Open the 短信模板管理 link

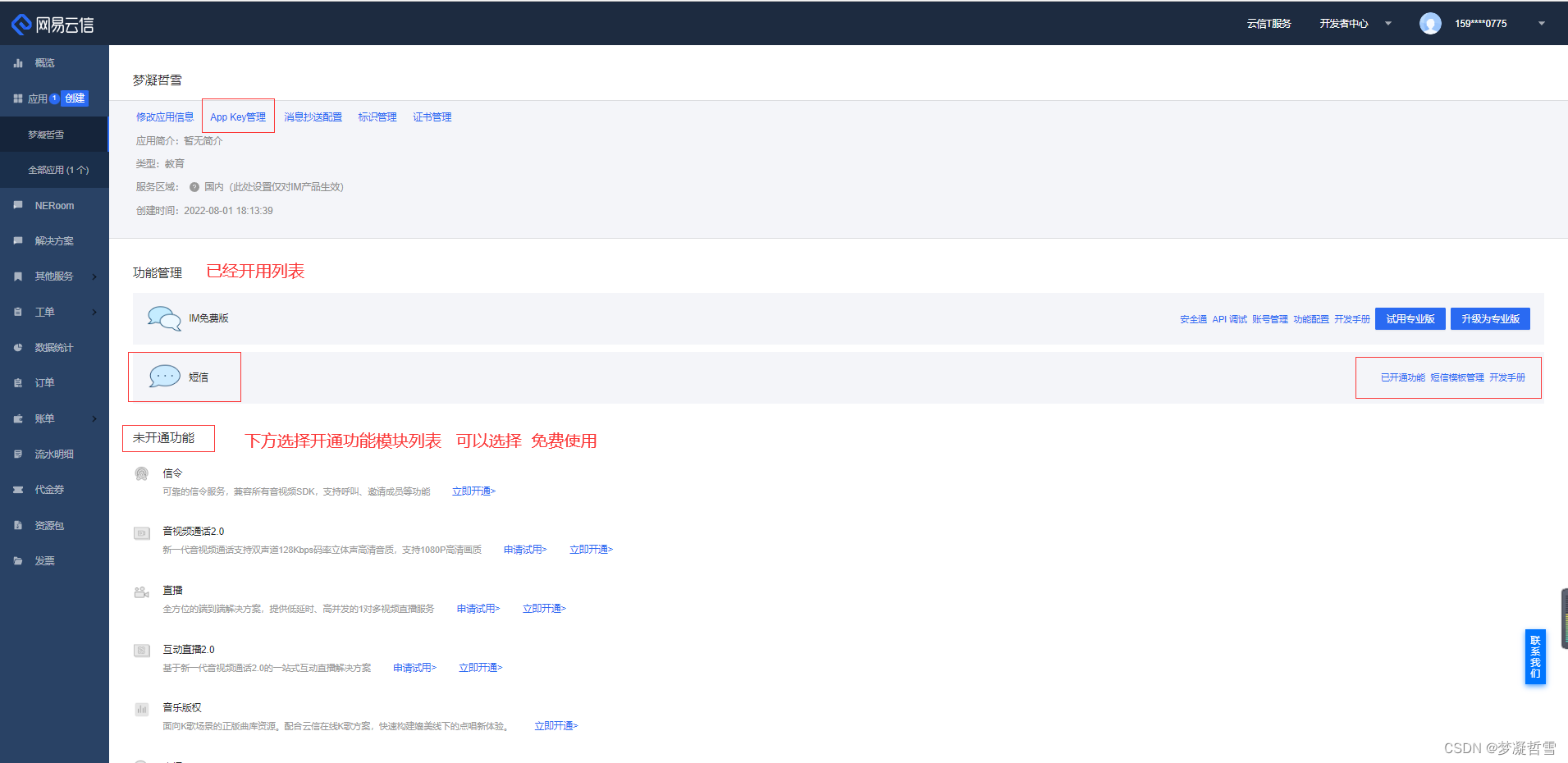[1457, 377]
